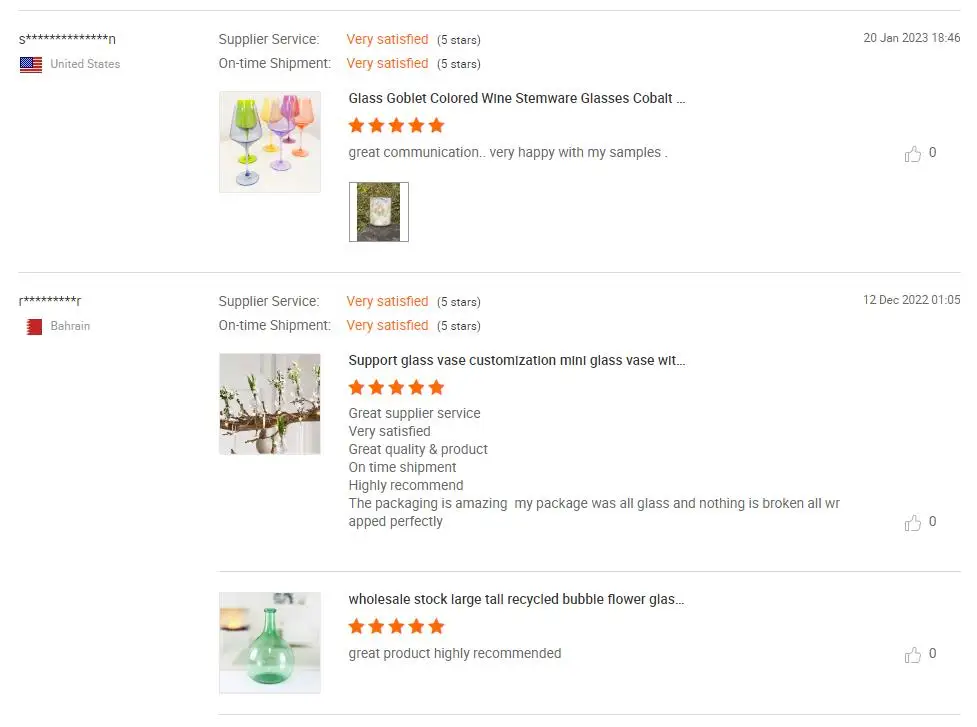Click thumbs-up on the mini glass vase review

pyautogui.click(x=913, y=523)
